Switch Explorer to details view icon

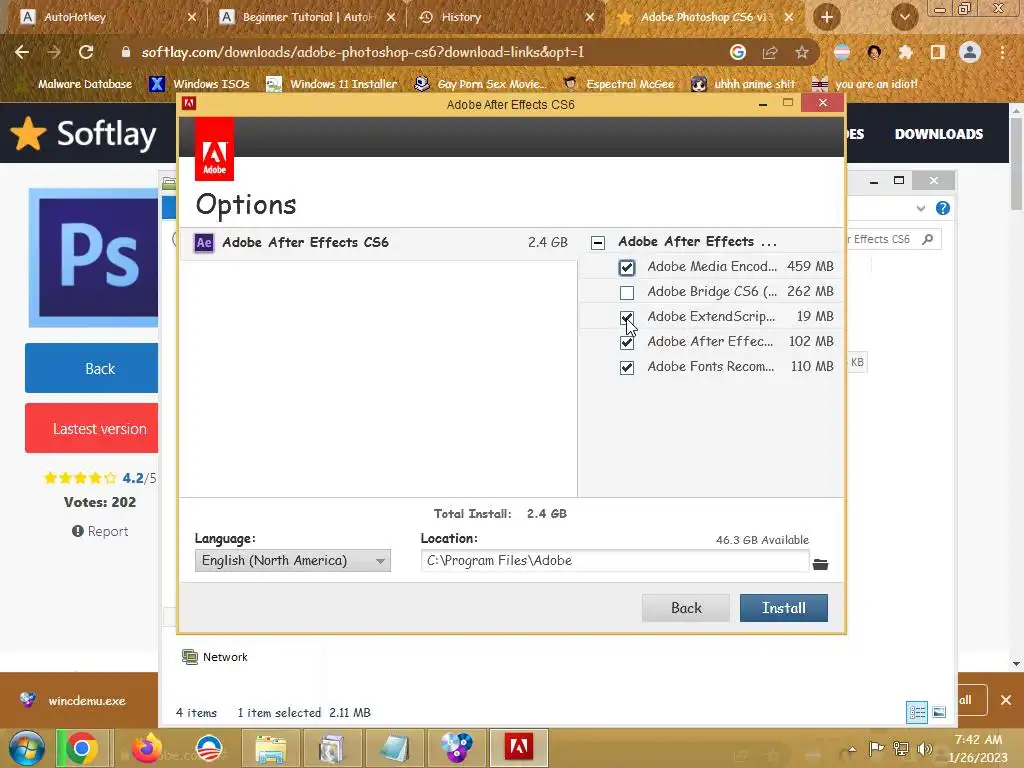[917, 712]
